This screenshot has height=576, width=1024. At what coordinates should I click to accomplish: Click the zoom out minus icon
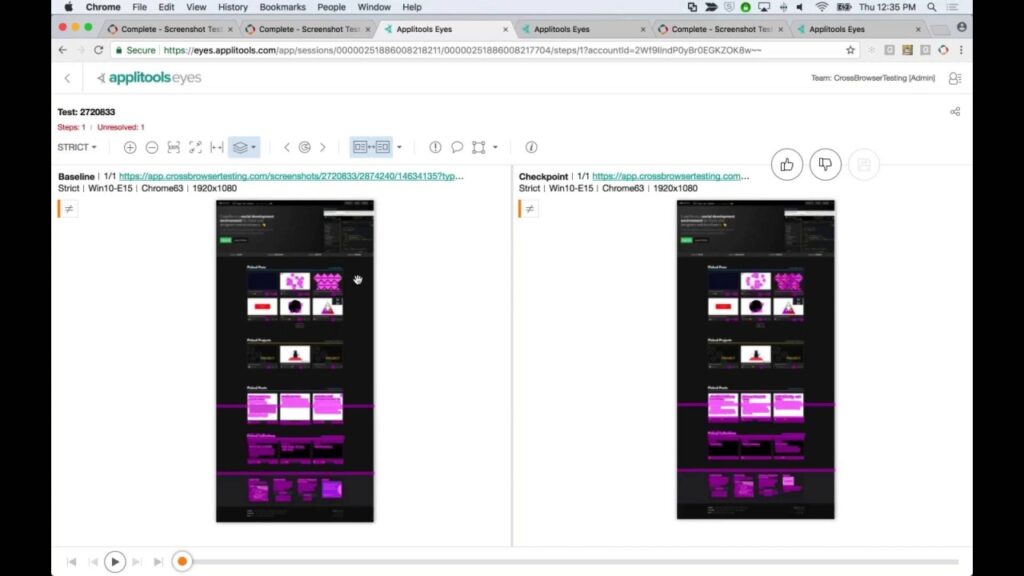tap(152, 147)
